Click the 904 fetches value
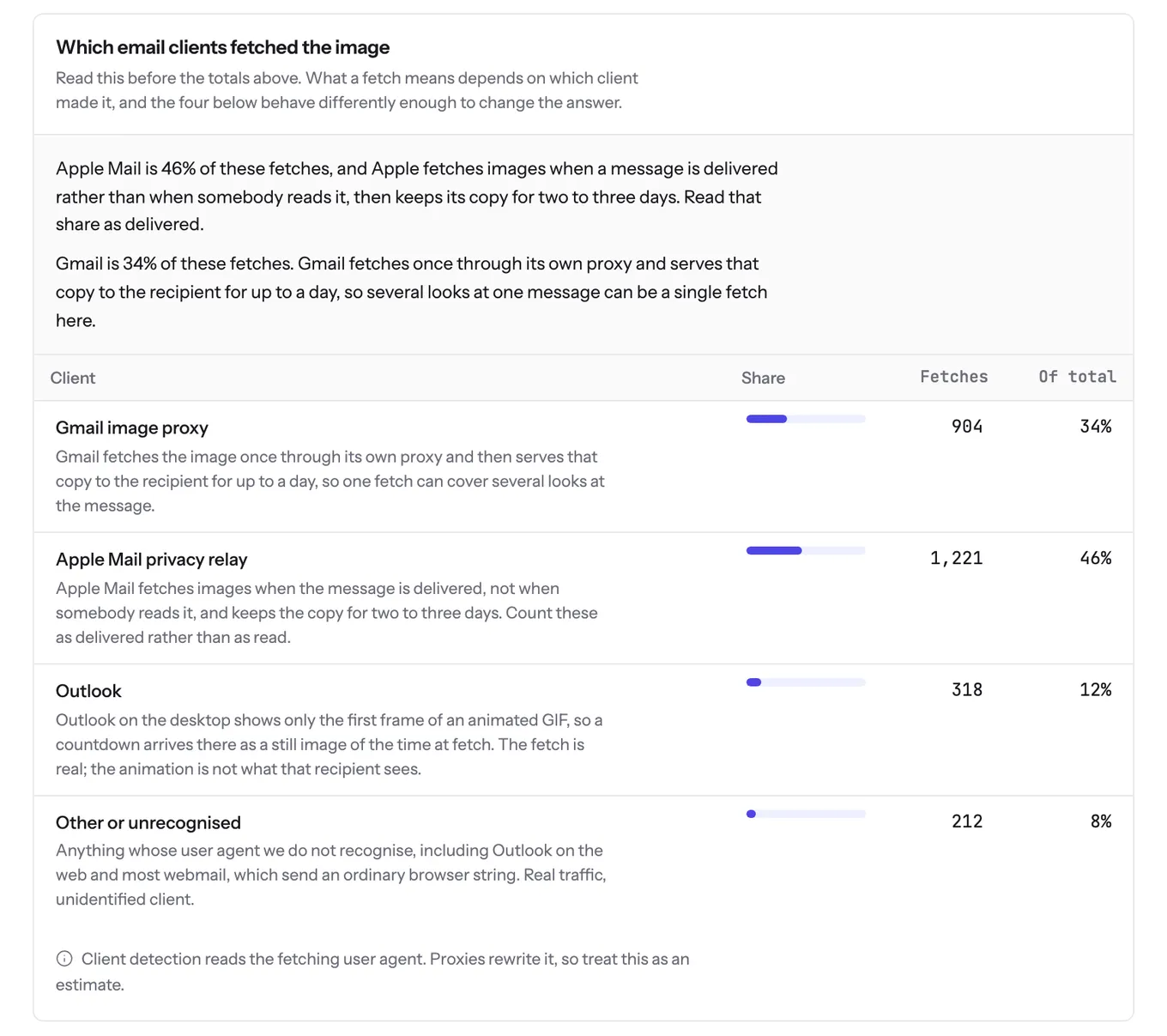The height and width of the screenshot is (1036, 1167). point(967,427)
